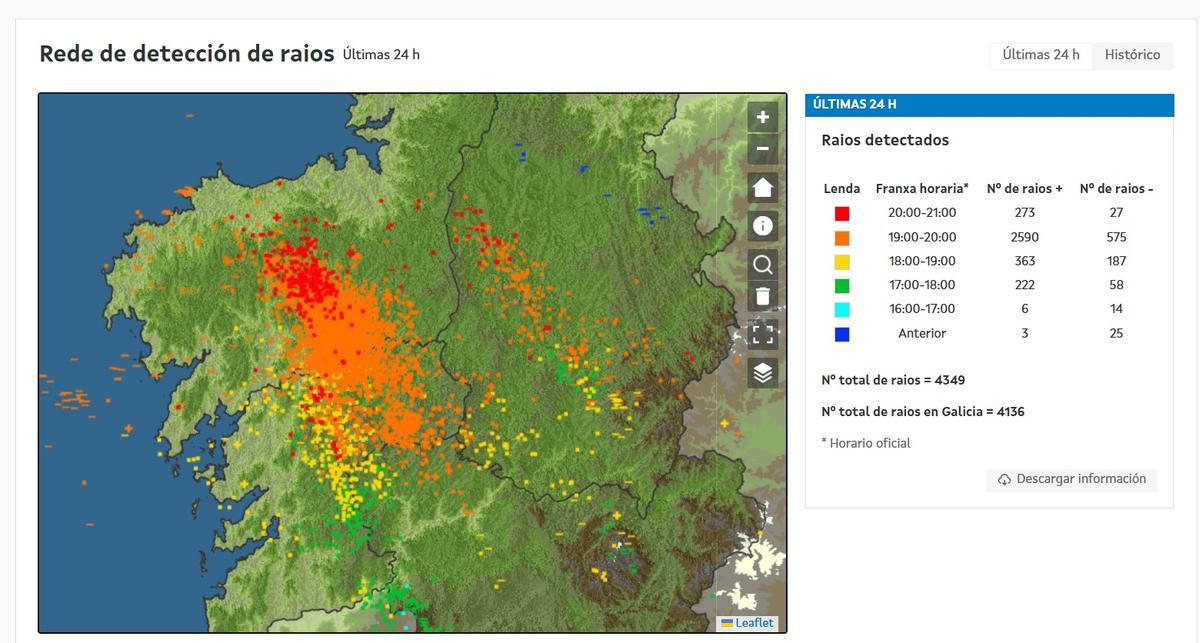
Task: Click the 363 positive rays value
Action: 1025,261
